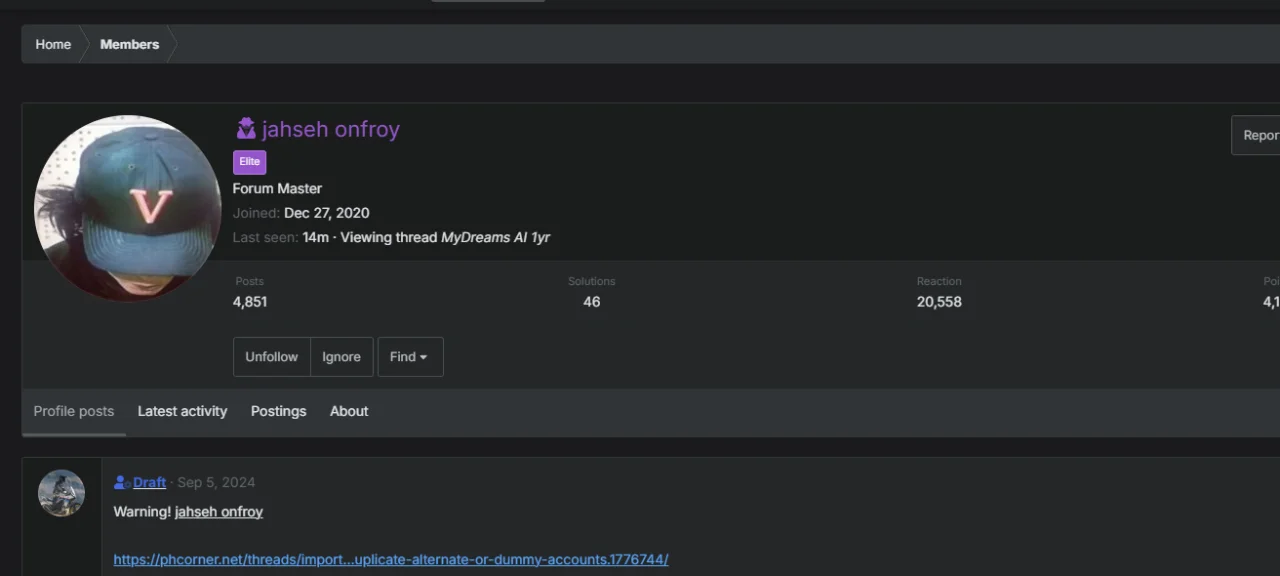The image size is (1280, 576).
Task: Click the Sep 5, 2024 post date
Action: point(216,482)
